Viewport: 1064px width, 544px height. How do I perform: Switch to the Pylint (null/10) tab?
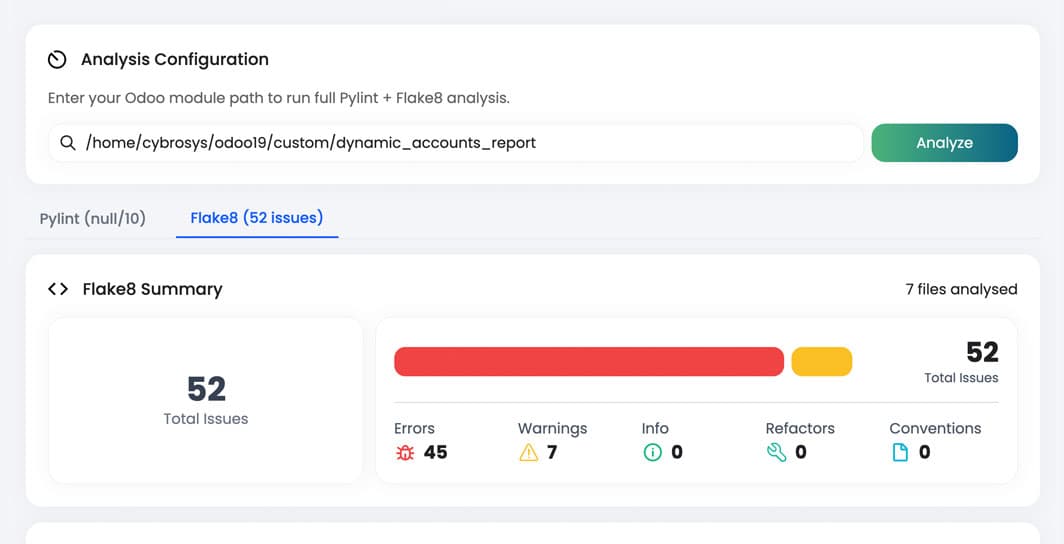[93, 218]
